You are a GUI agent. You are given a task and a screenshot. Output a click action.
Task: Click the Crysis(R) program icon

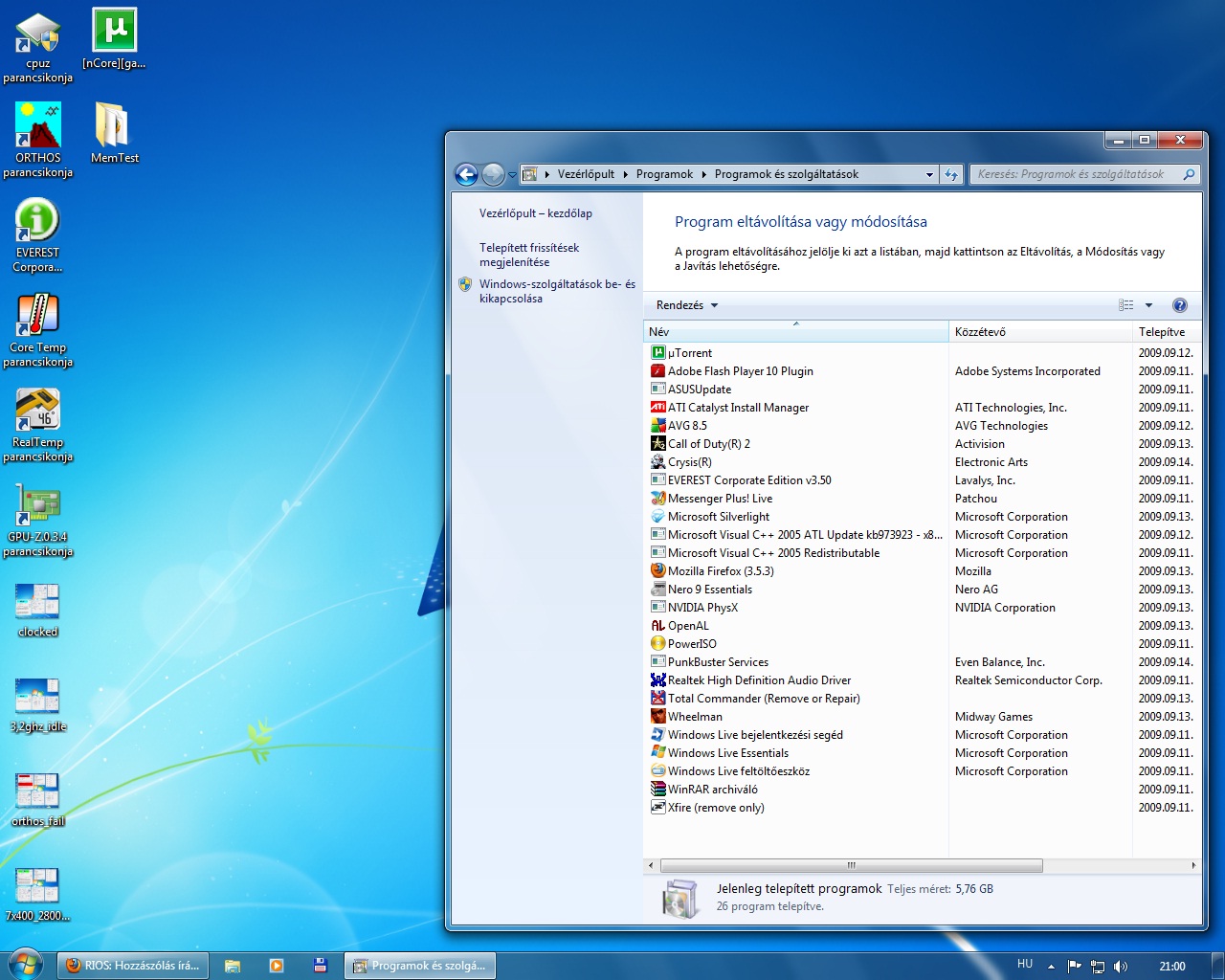pos(657,461)
